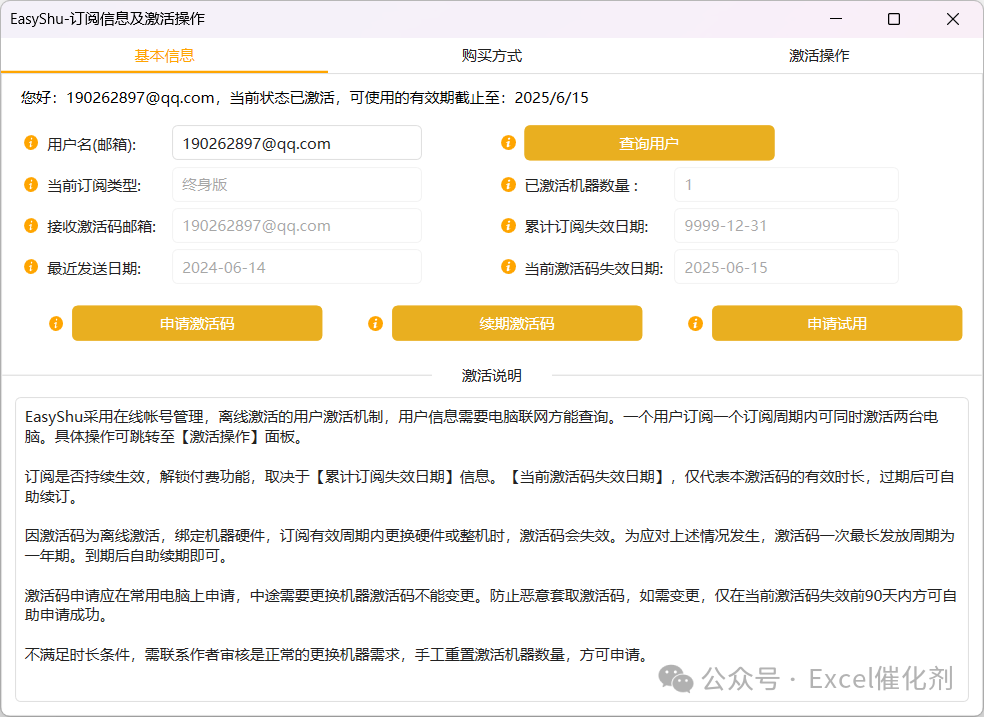
Task: Click info icon beside 接收激活码邮箱 label
Action: tap(31, 225)
